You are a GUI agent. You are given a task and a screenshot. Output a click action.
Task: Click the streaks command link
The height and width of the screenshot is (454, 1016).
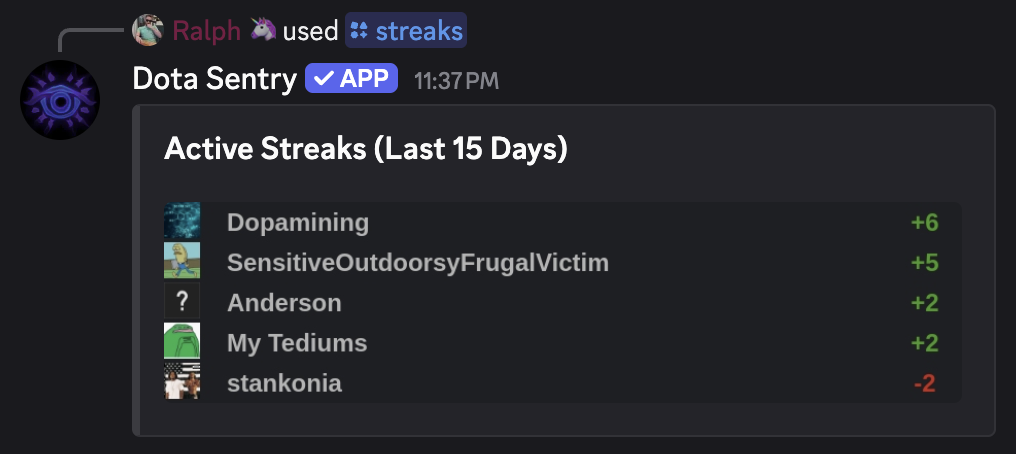[419, 31]
